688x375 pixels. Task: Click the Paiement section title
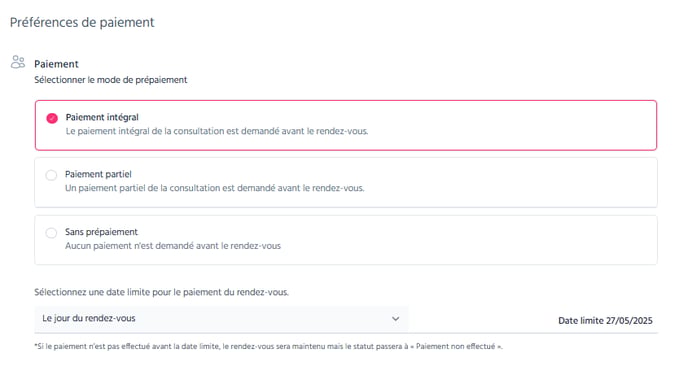click(x=56, y=64)
